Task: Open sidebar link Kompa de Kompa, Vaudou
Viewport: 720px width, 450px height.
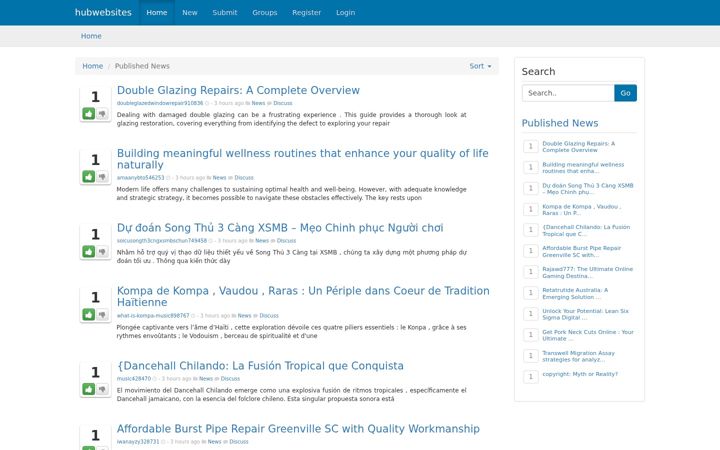Action: [582, 209]
